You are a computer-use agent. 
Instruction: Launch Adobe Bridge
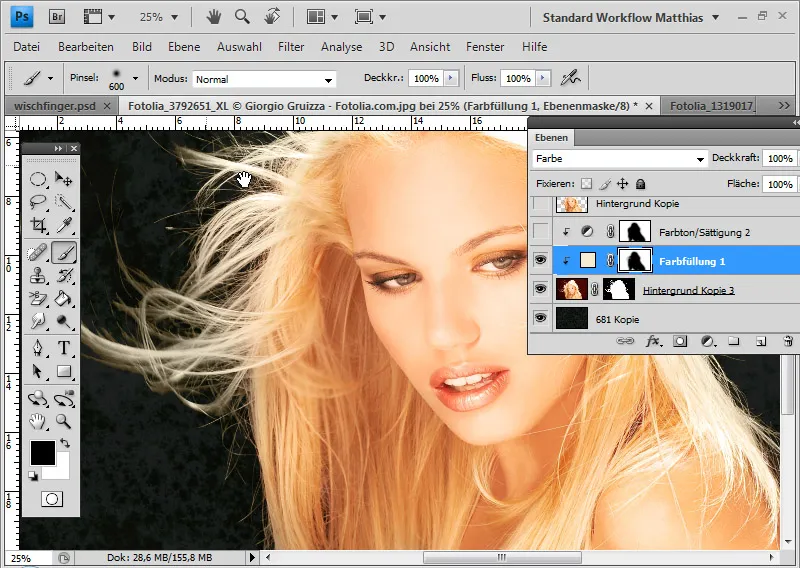pos(57,17)
